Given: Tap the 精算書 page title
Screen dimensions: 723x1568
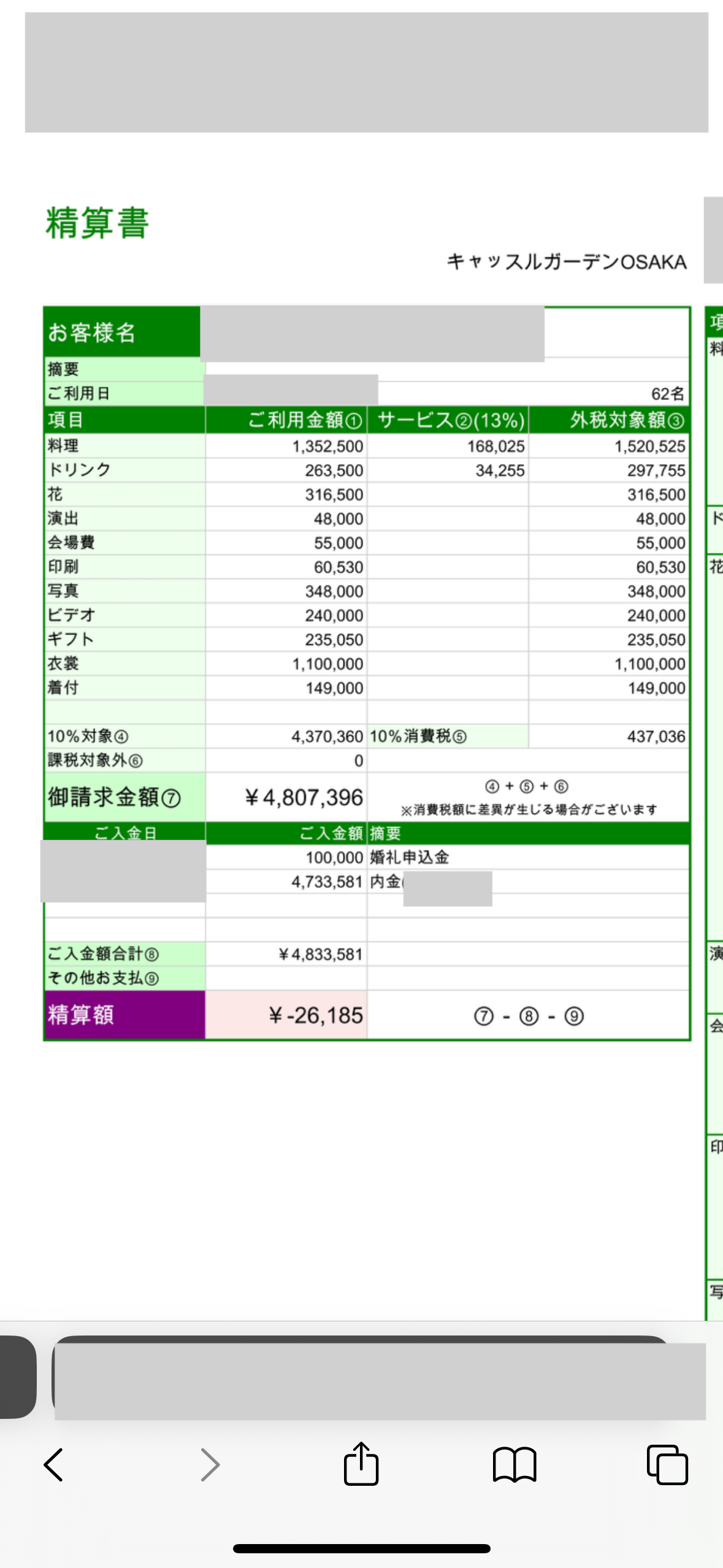Looking at the screenshot, I should 98,223.
